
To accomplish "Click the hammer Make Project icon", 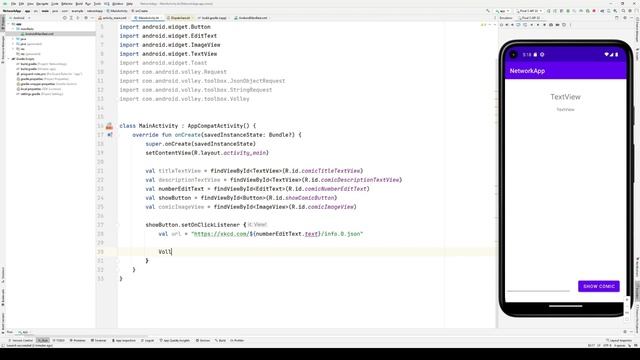I will [x=488, y=11].
